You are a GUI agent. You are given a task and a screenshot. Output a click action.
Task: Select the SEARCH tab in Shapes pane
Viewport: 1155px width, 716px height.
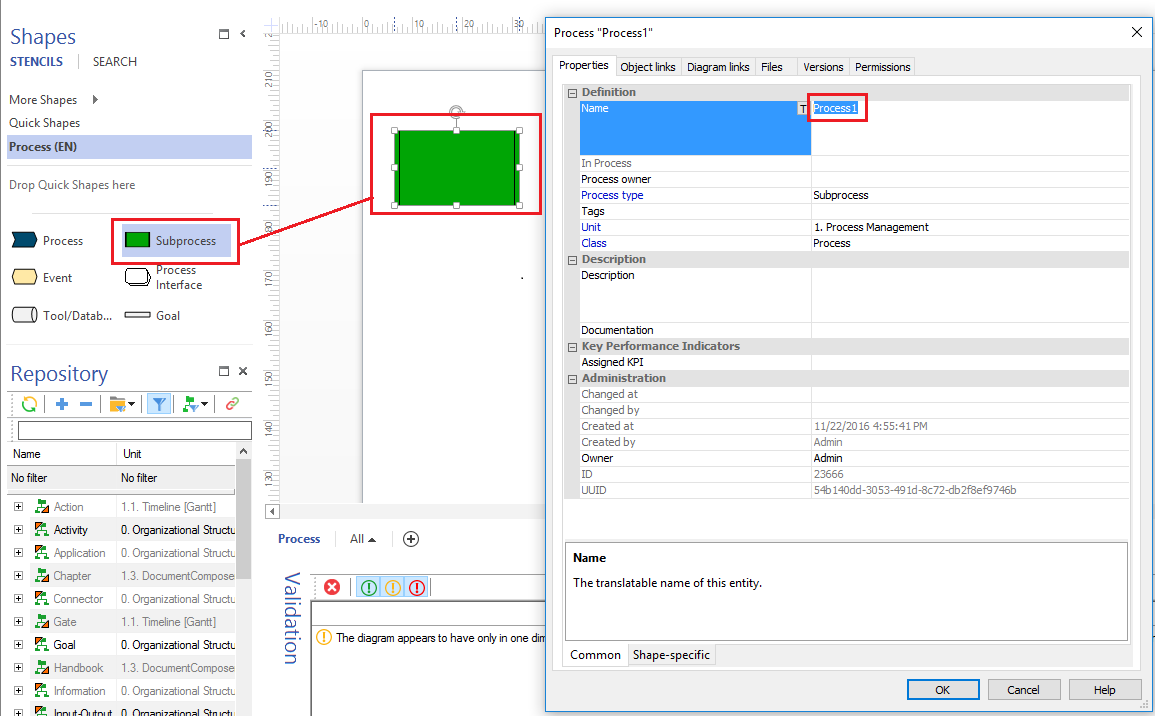[115, 62]
